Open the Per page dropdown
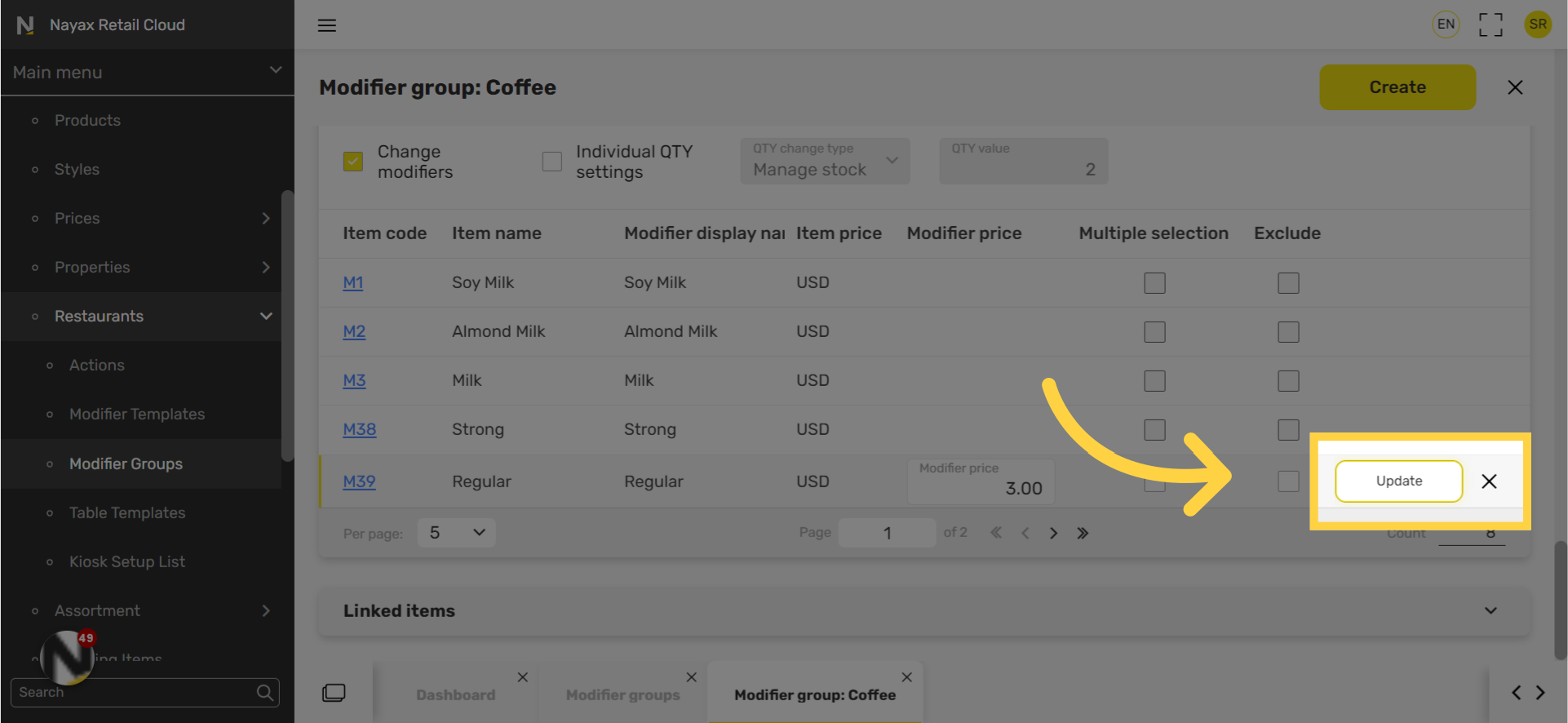1568x723 pixels. (457, 533)
